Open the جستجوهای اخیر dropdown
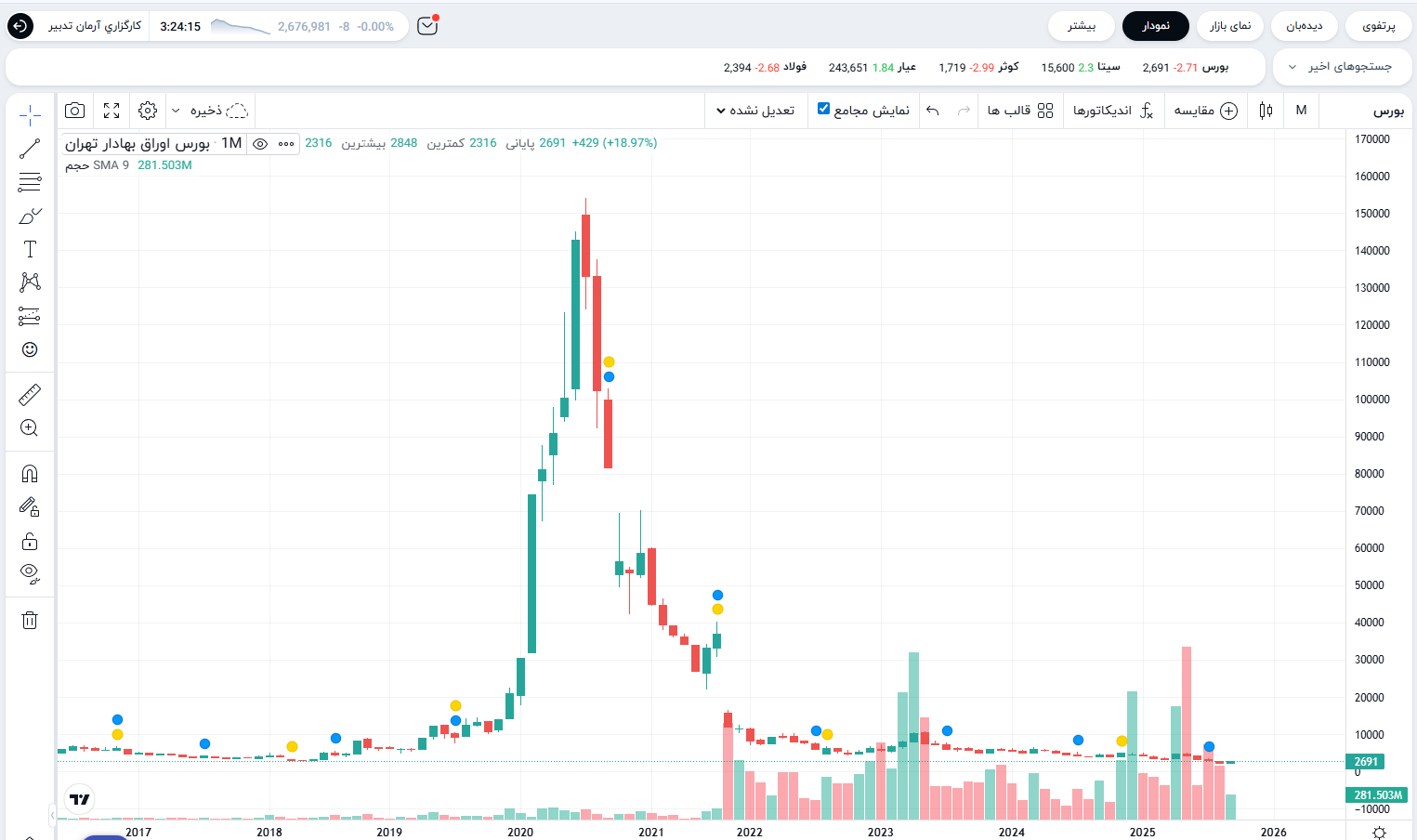Viewport: 1417px width, 840px height. click(1343, 67)
